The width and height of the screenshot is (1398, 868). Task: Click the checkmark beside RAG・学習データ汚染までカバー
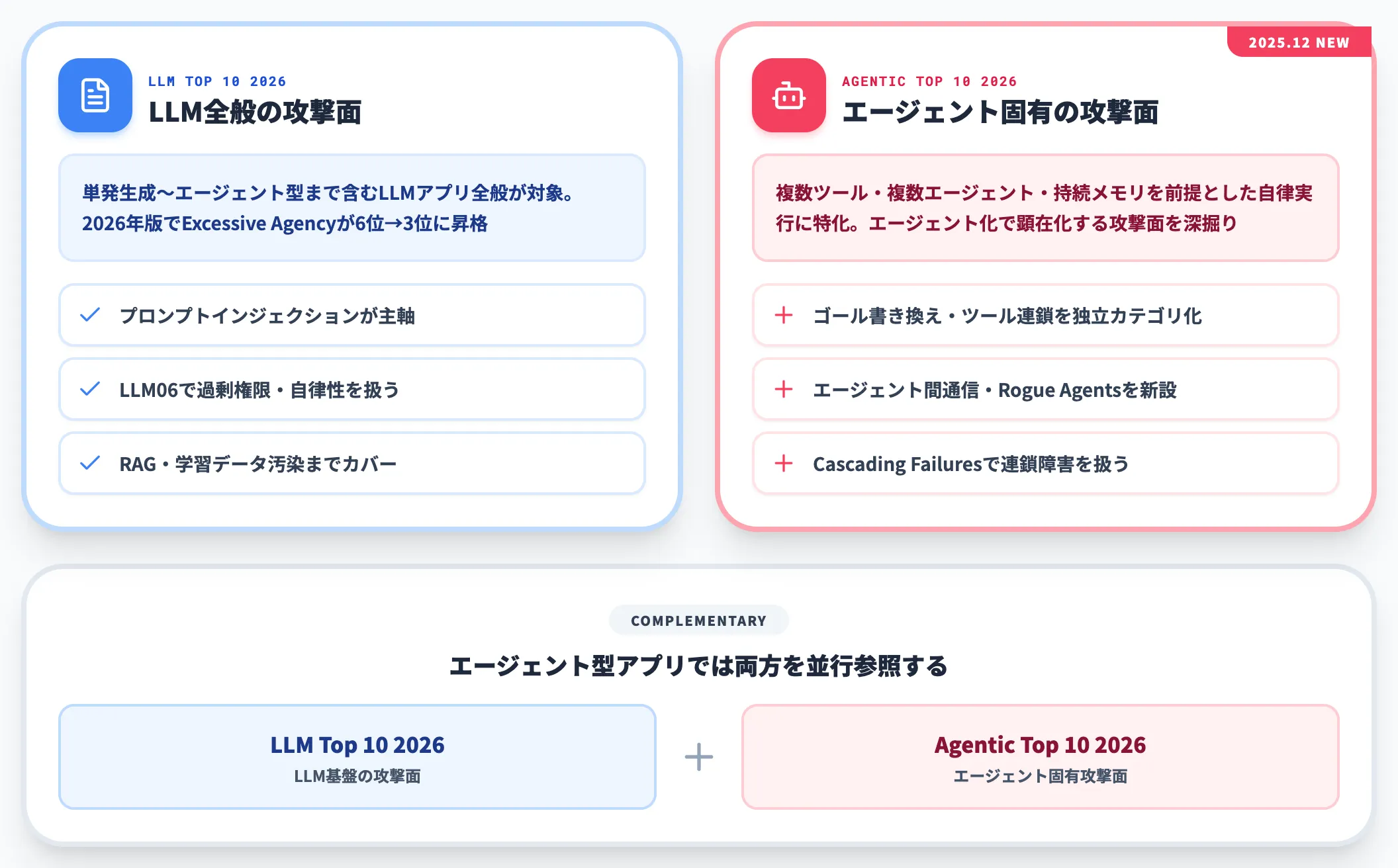point(90,463)
